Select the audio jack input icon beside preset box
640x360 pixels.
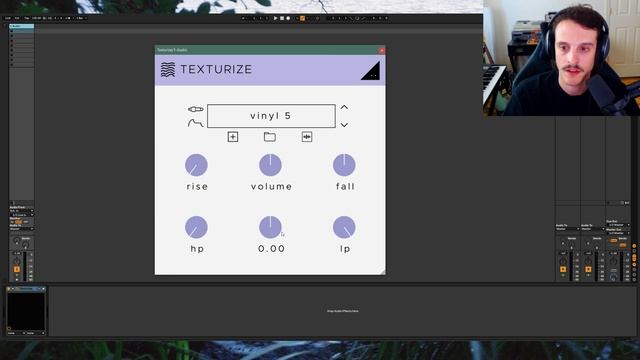click(x=196, y=109)
